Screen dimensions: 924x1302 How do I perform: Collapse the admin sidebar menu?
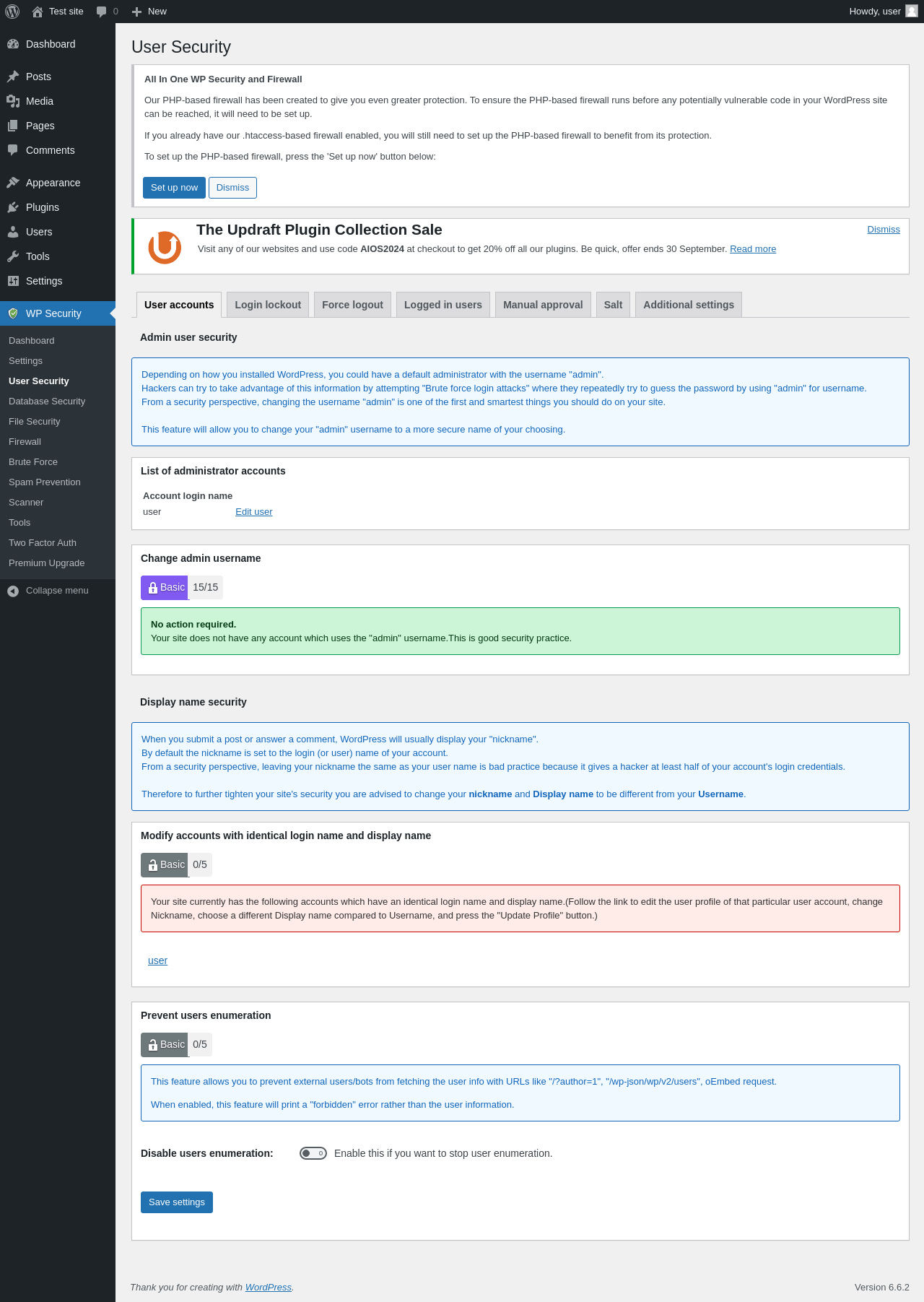[x=48, y=591]
